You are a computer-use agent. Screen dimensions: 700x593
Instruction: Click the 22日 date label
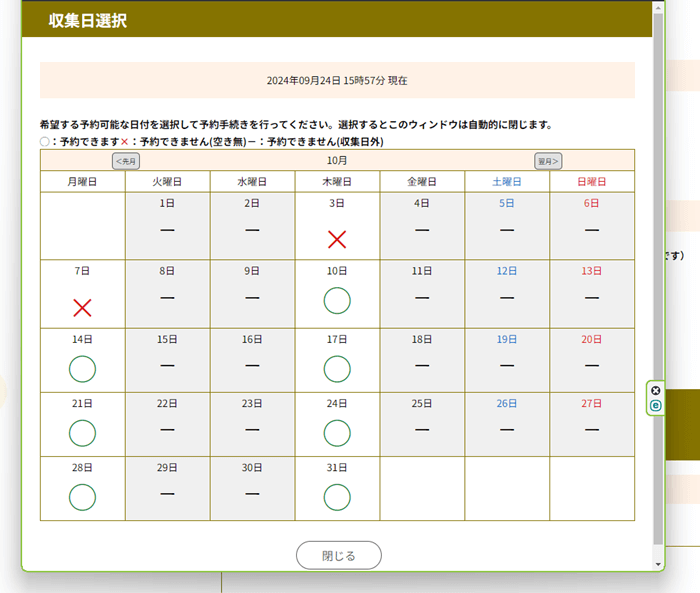(167, 404)
